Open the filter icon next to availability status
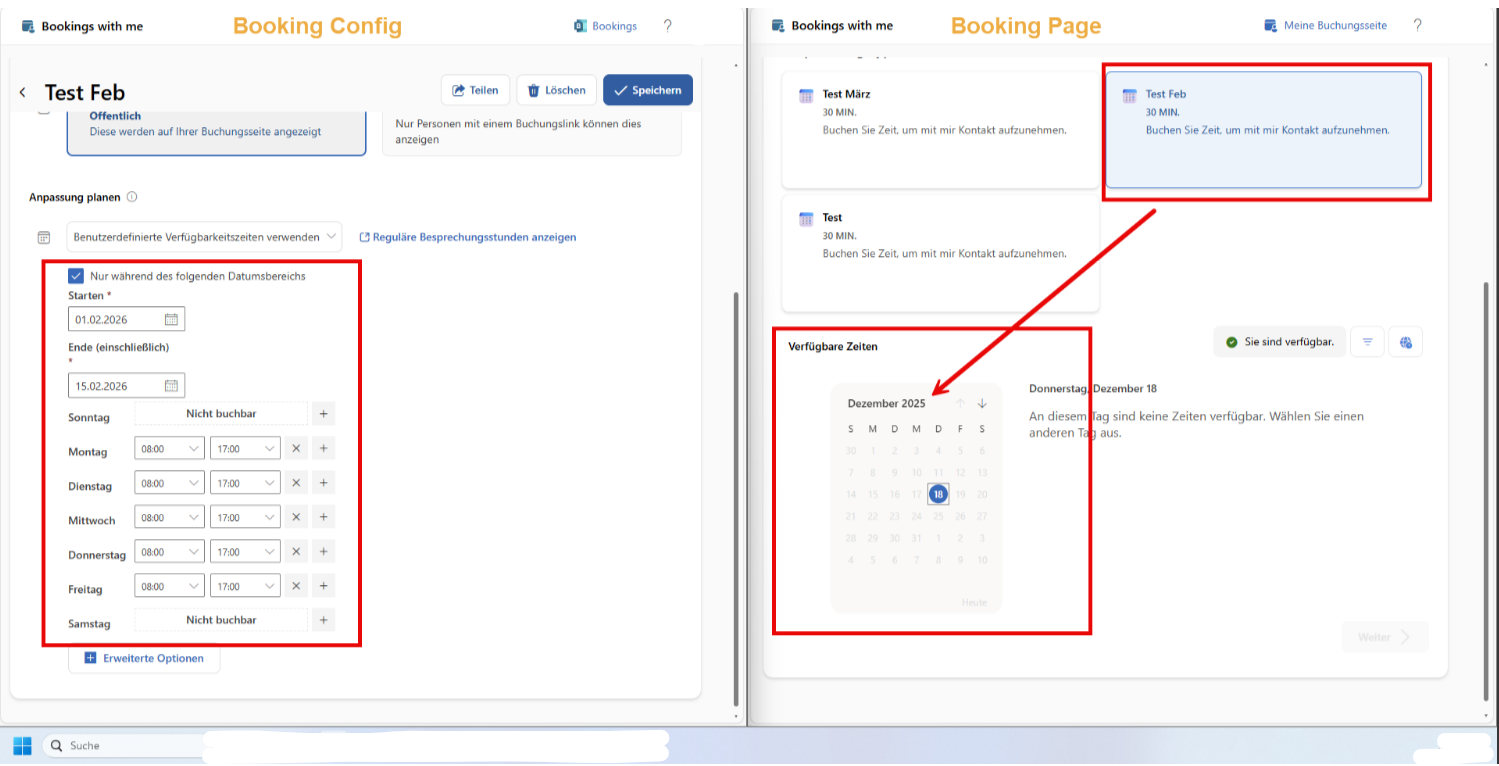The image size is (1499, 766). (x=1367, y=342)
